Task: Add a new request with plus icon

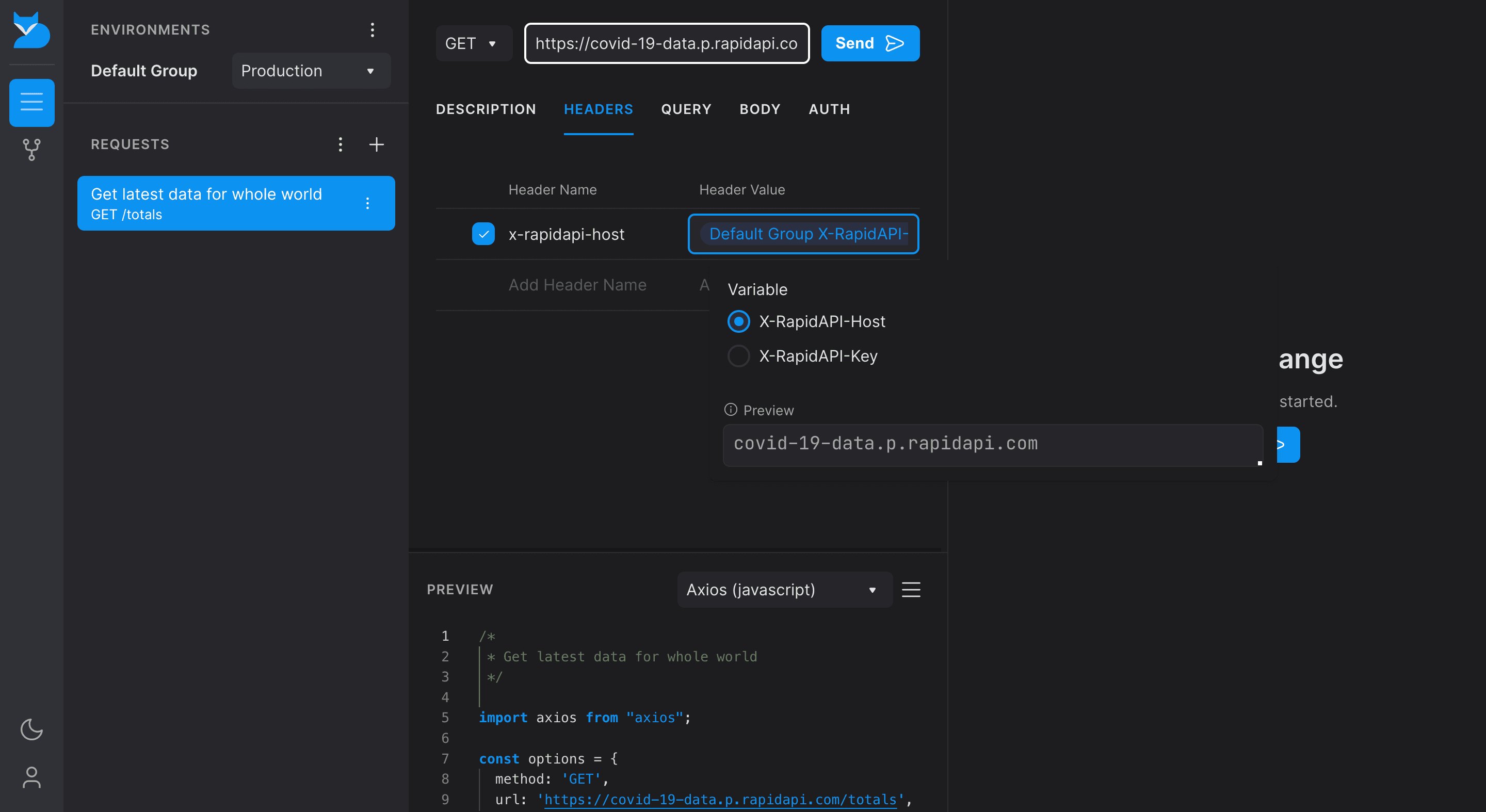Action: click(377, 144)
